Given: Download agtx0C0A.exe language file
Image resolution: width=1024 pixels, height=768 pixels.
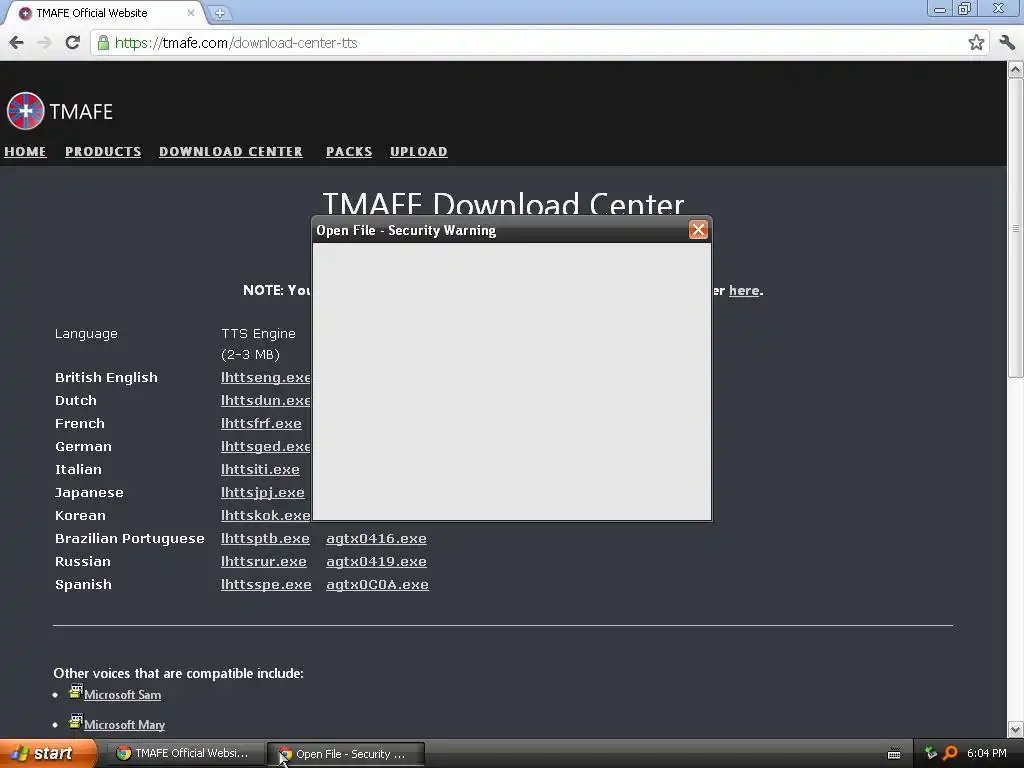Looking at the screenshot, I should coord(377,584).
